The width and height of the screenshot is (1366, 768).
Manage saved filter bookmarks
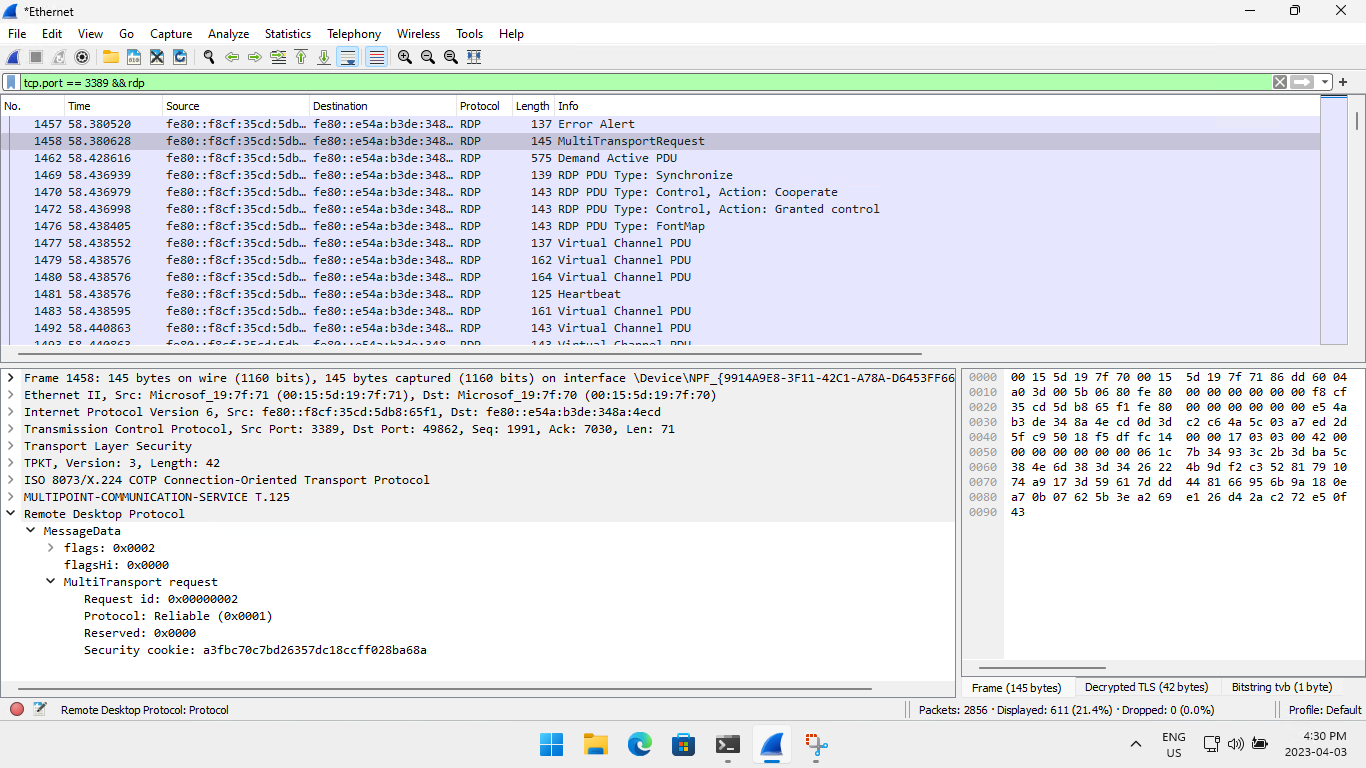pyautogui.click(x=11, y=82)
